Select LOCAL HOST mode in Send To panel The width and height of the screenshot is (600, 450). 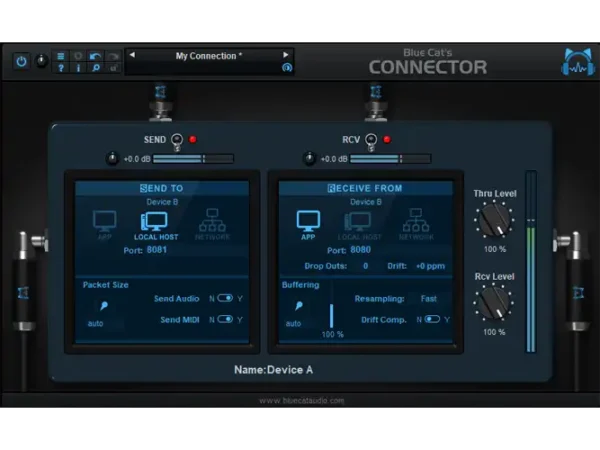pyautogui.click(x=156, y=226)
